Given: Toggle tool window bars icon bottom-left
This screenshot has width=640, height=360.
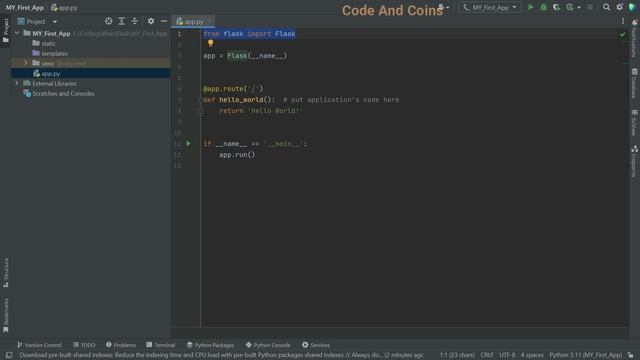Looking at the screenshot, I should pyautogui.click(x=9, y=355).
